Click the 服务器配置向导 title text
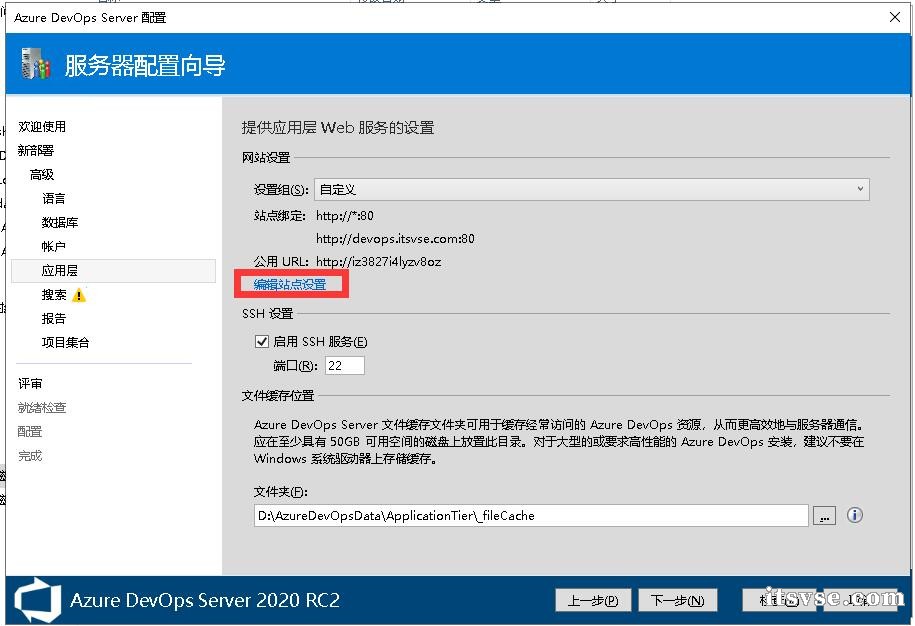This screenshot has height=626, width=915. pos(145,65)
